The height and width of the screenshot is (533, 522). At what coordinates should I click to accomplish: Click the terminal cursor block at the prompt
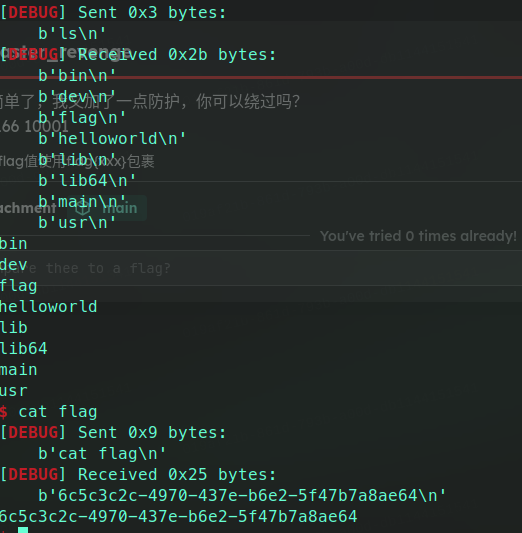(23, 530)
